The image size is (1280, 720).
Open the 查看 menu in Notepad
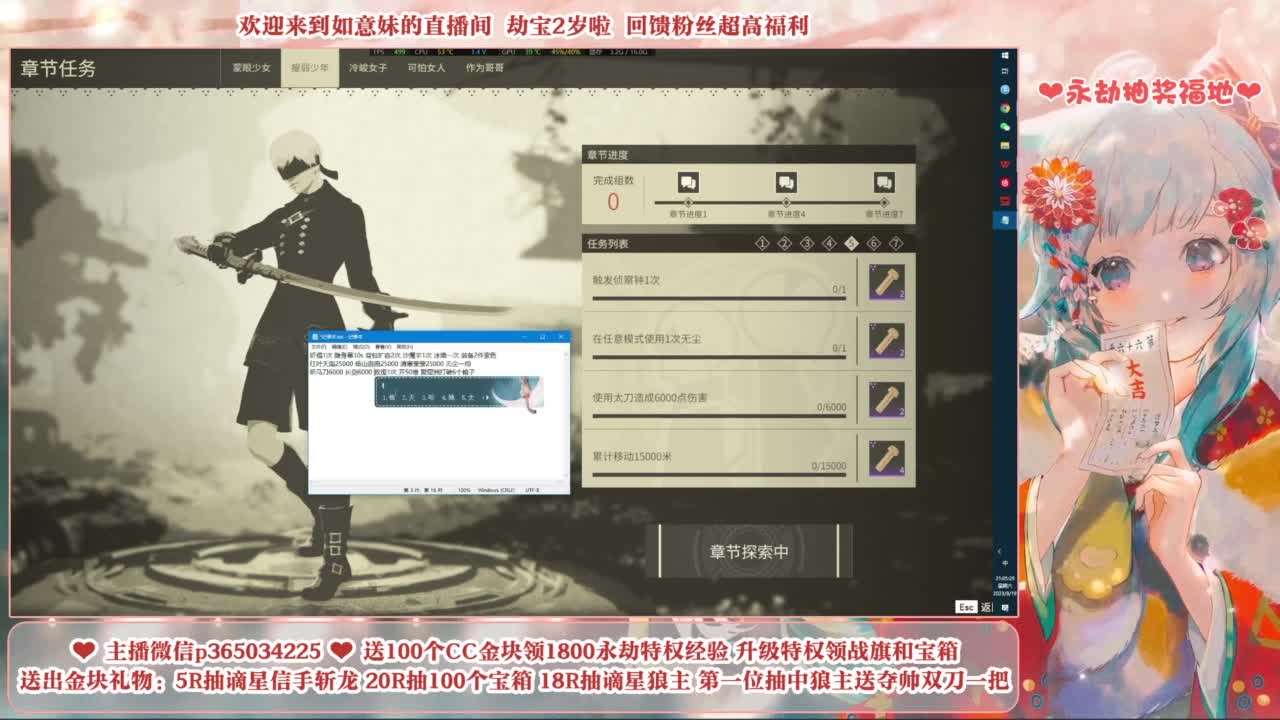(381, 347)
